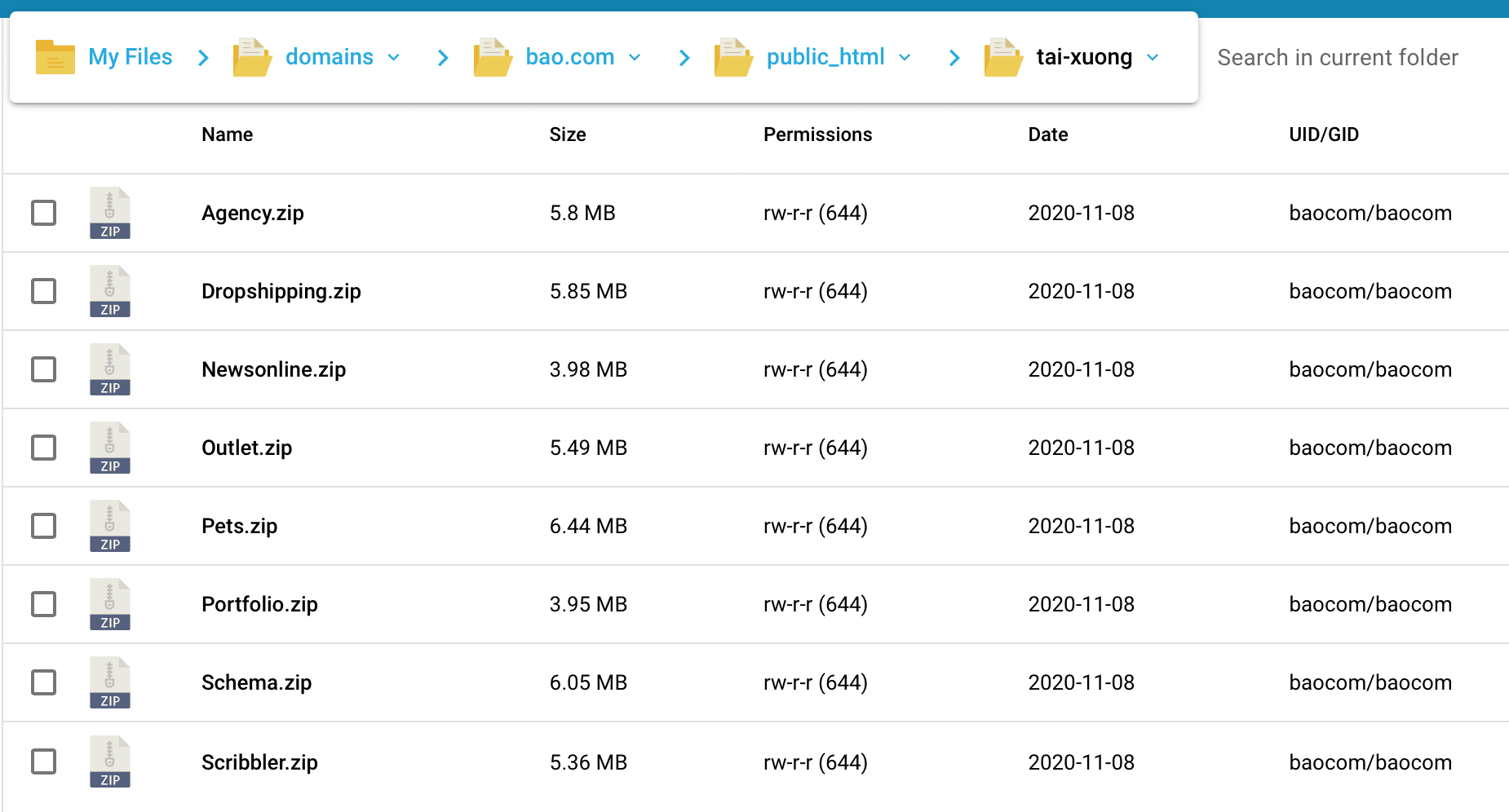This screenshot has height=812, width=1509.
Task: Open the Newsonline.zip file name
Action: [273, 369]
